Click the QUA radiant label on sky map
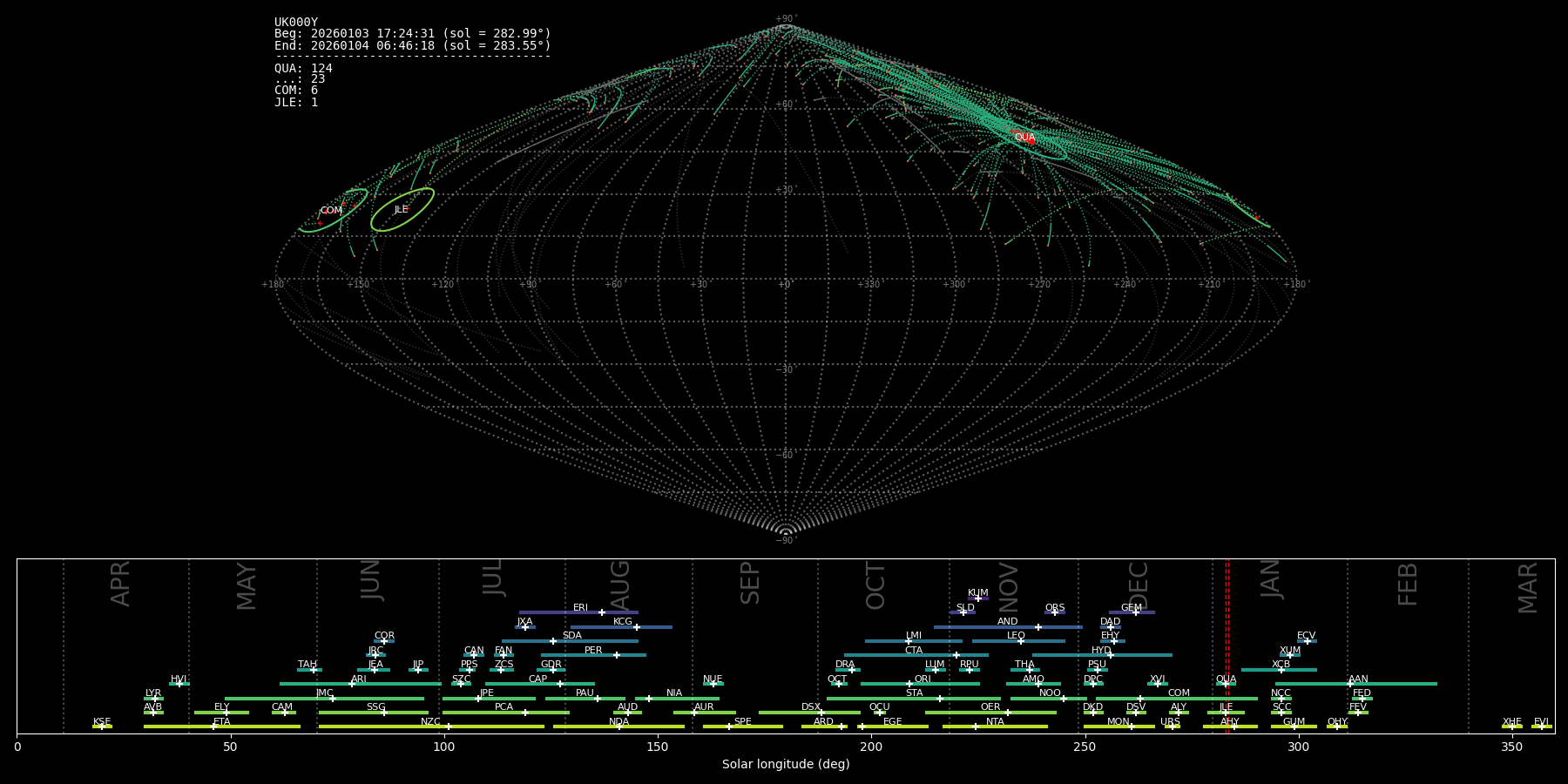This screenshot has width=1568, height=784. (x=1024, y=138)
